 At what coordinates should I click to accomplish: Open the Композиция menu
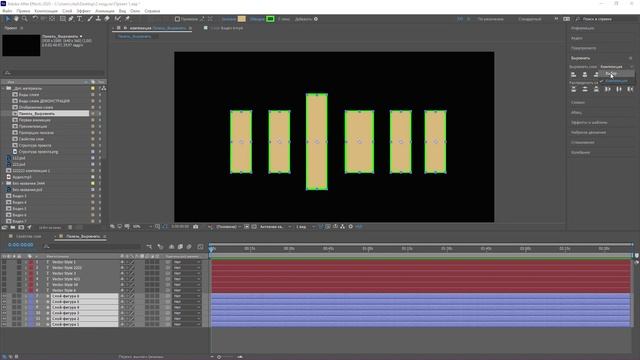click(x=46, y=11)
